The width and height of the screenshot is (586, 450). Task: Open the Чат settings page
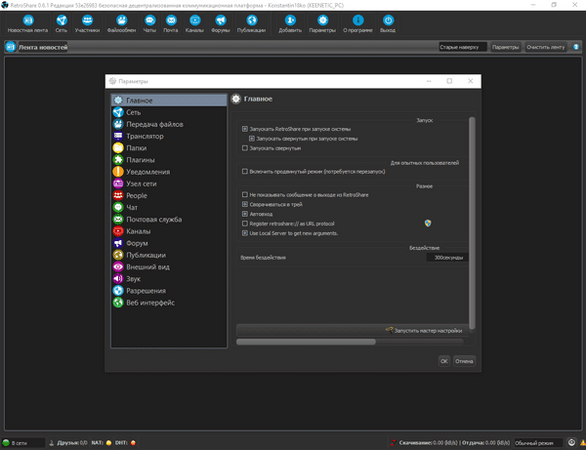pos(169,207)
